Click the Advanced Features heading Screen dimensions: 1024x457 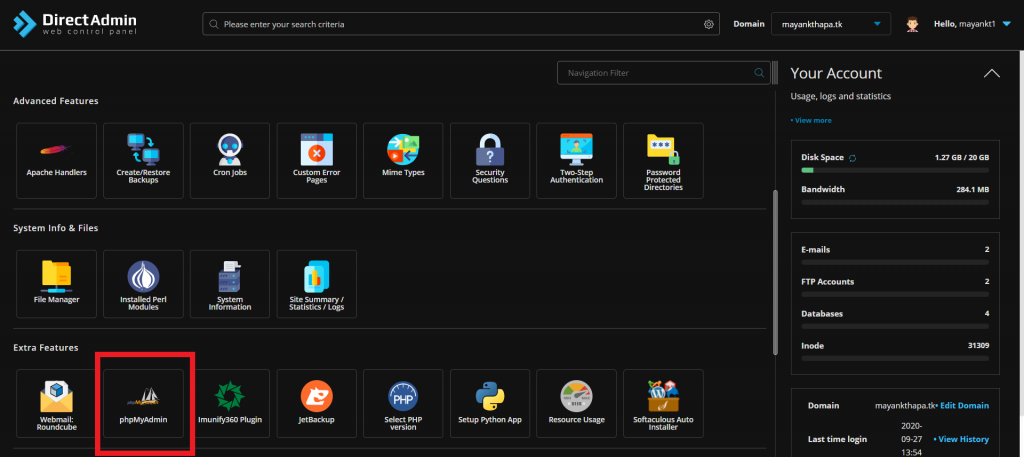(56, 101)
